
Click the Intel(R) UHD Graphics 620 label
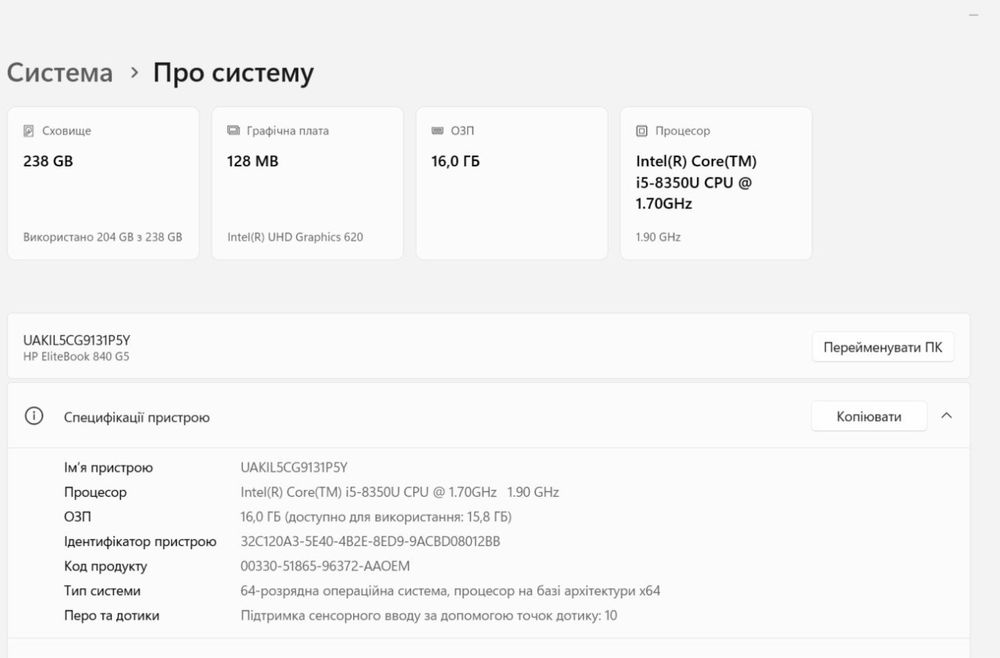(295, 238)
